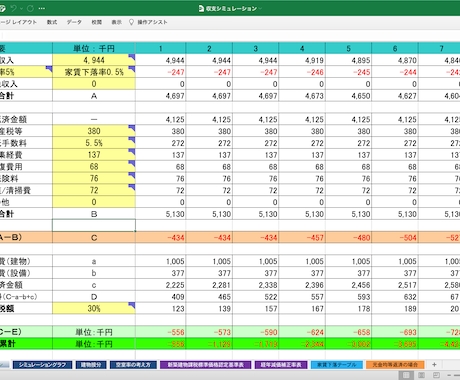Select column header cell 4
The image size is (460, 380).
tap(302, 48)
